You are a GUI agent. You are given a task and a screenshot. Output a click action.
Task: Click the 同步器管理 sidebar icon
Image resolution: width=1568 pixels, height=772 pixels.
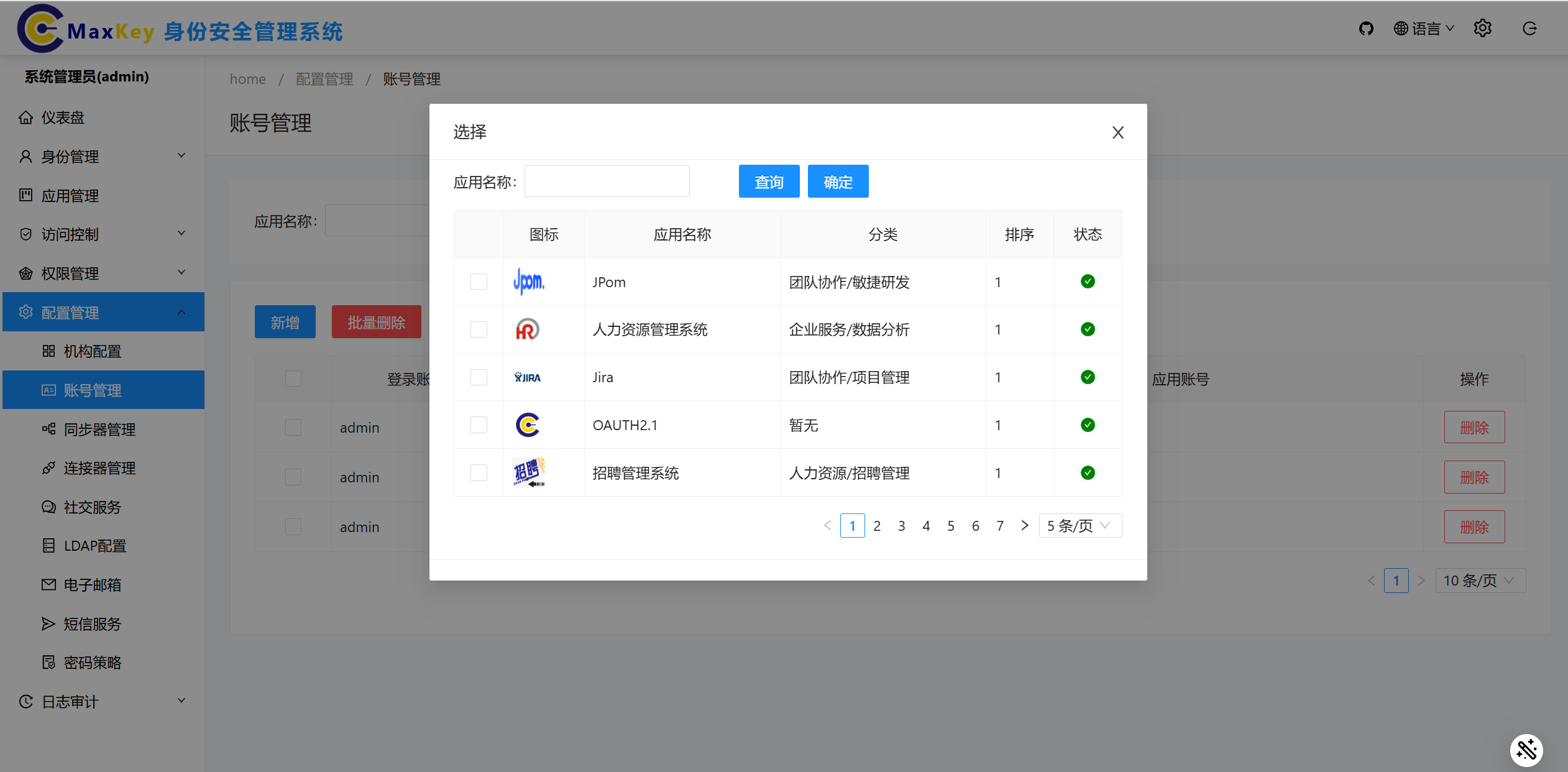(x=49, y=429)
